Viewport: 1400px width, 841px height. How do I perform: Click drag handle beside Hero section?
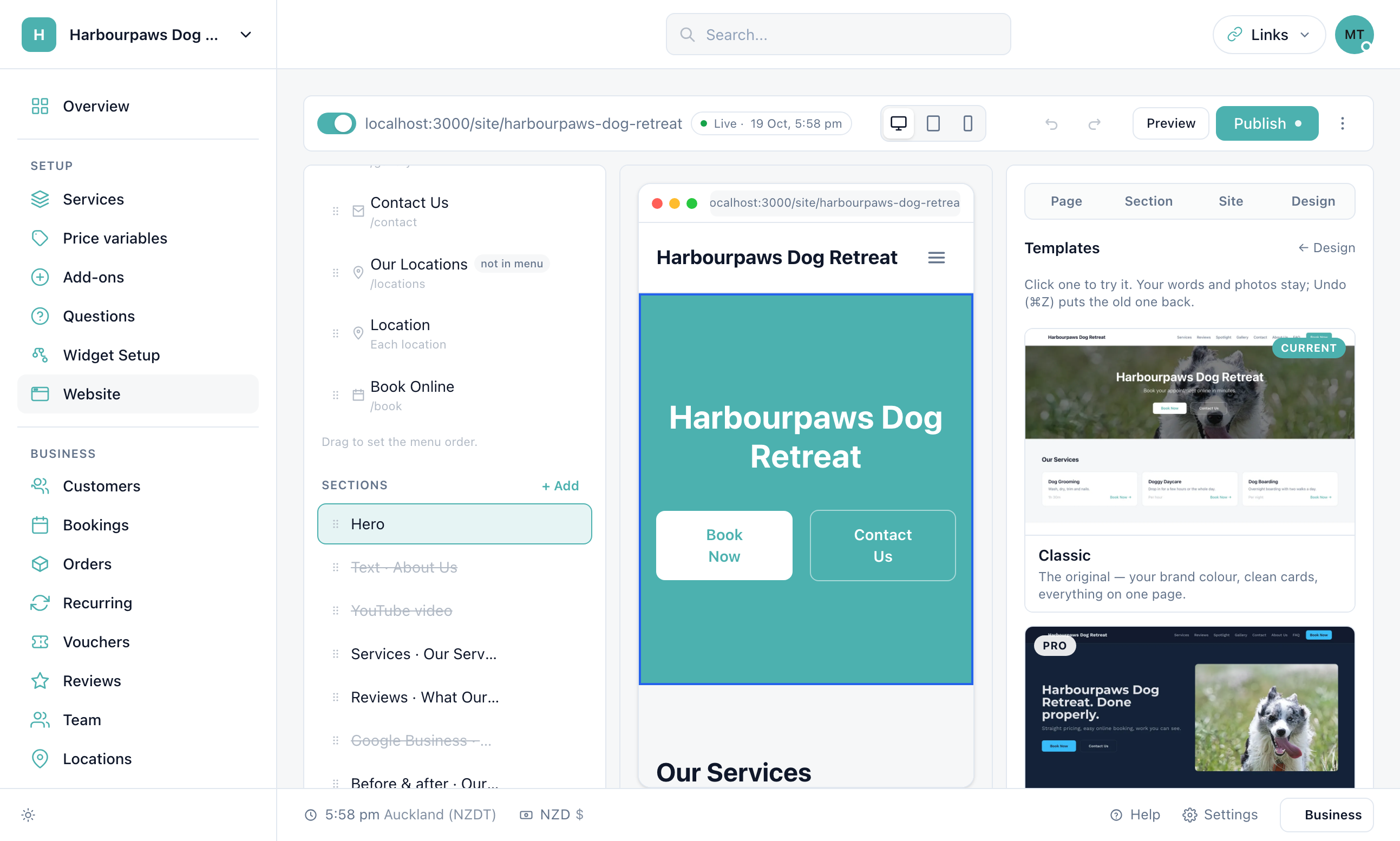336,524
